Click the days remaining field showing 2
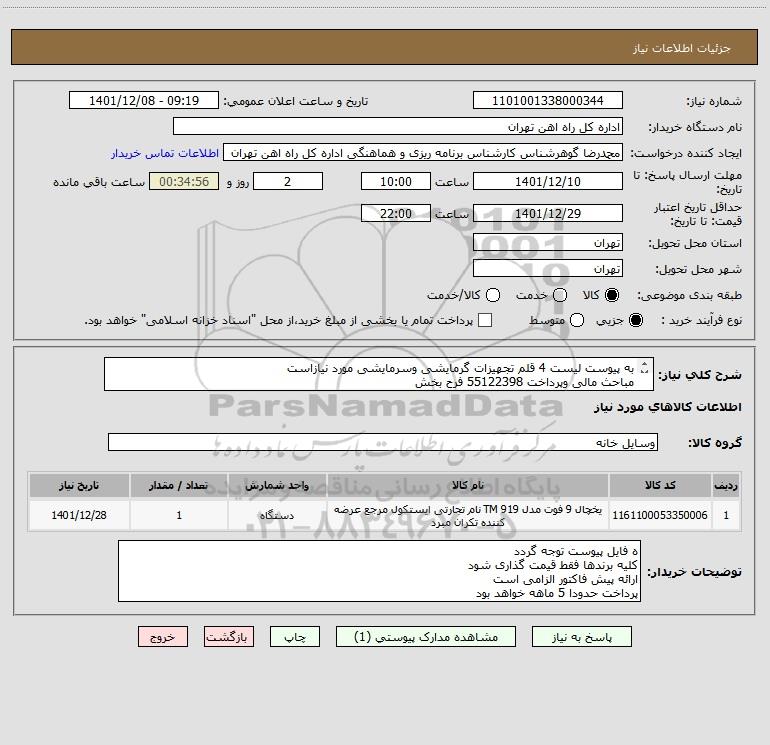This screenshot has width=770, height=745. pos(288,182)
